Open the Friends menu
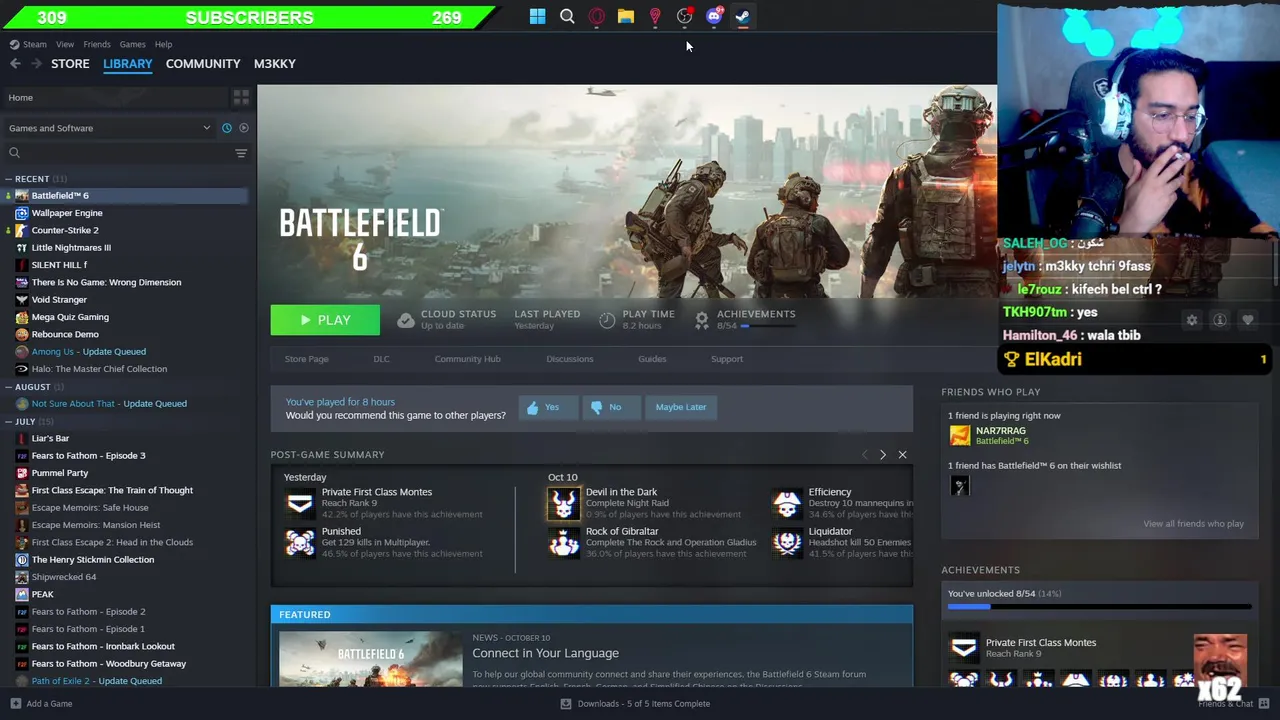The height and width of the screenshot is (720, 1280). click(97, 44)
